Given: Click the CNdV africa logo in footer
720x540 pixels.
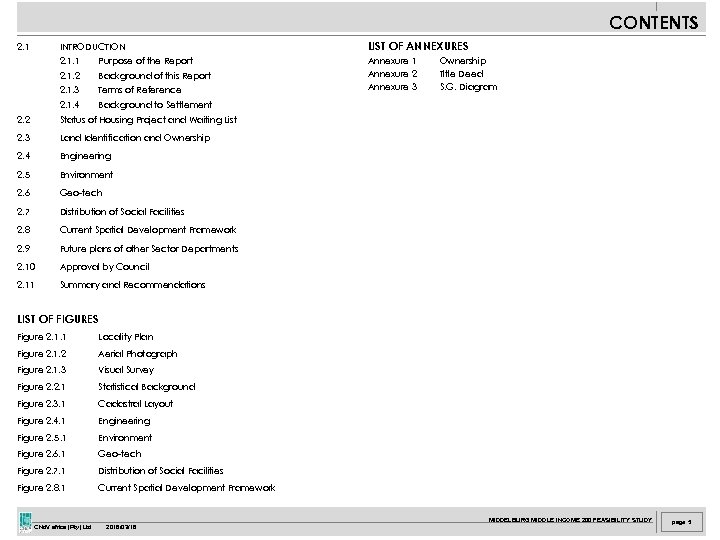Looking at the screenshot, I should point(25,523).
